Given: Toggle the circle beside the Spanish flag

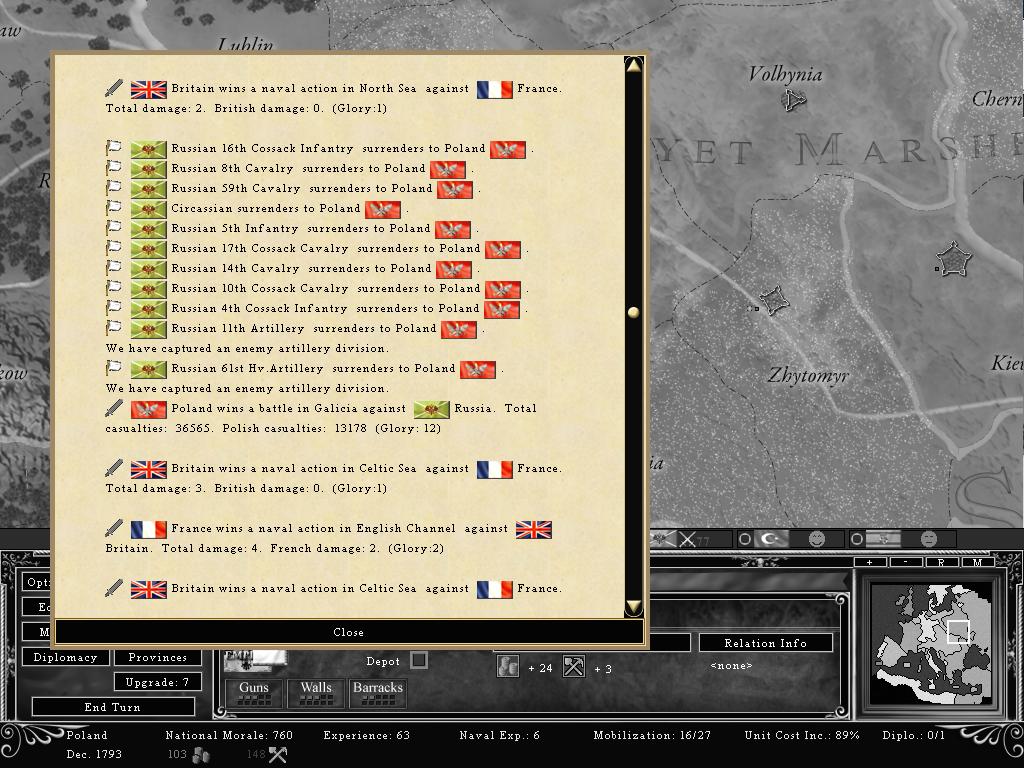Looking at the screenshot, I should pos(856,539).
